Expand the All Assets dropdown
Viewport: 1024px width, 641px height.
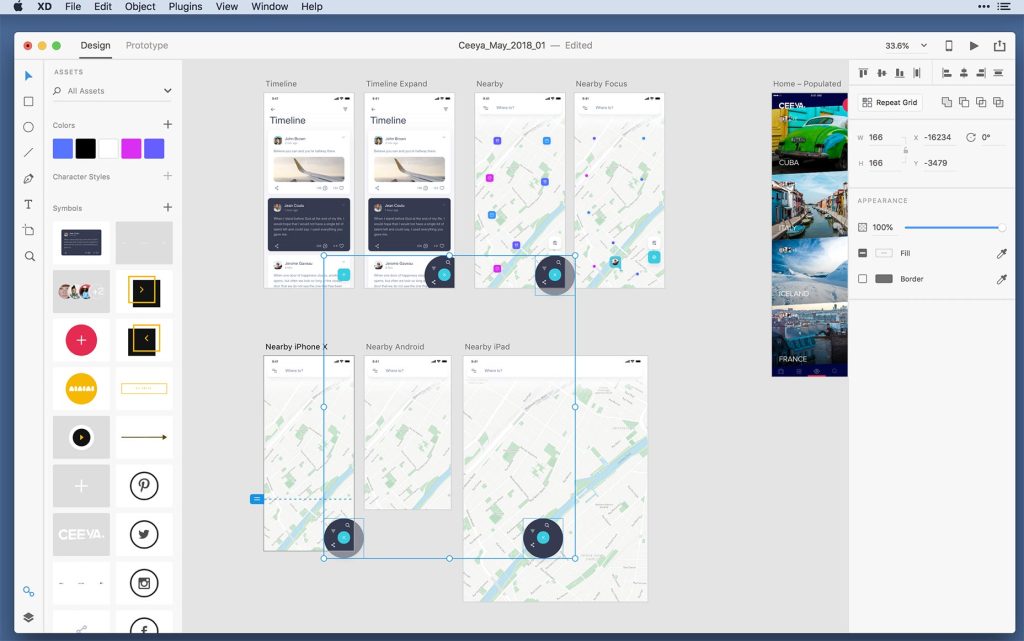[166, 90]
